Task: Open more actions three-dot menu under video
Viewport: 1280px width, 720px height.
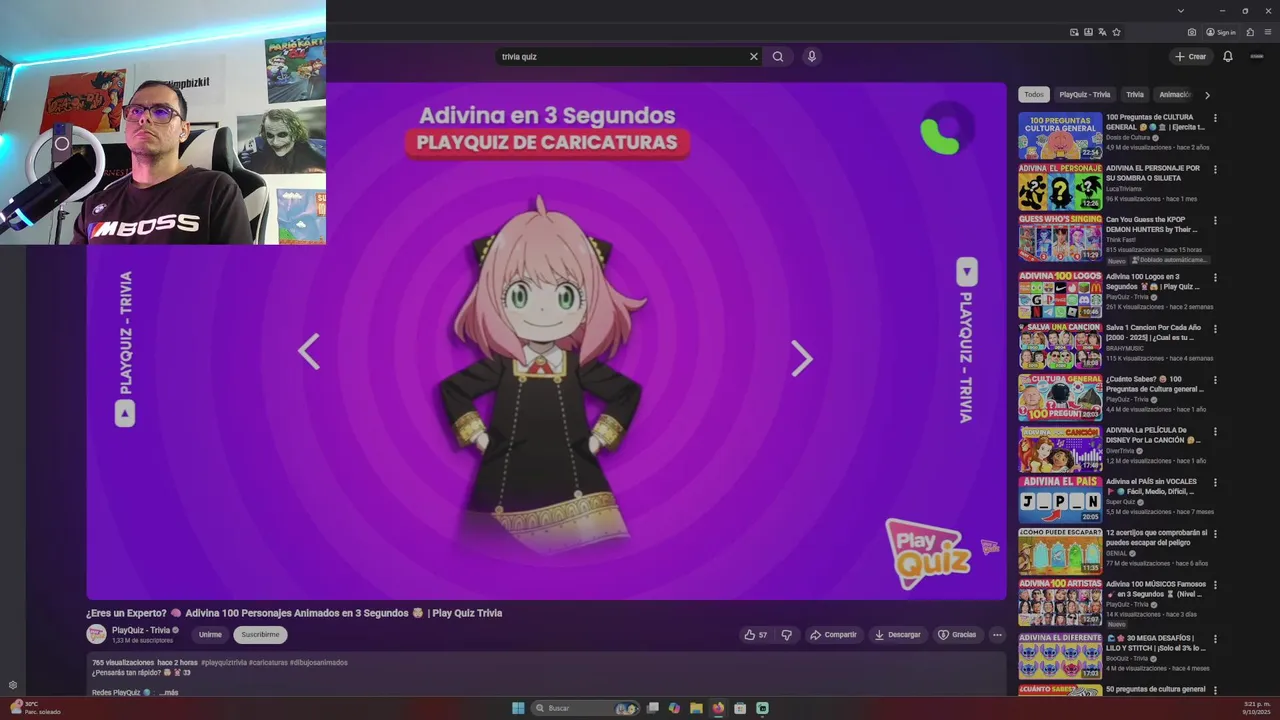Action: point(997,635)
